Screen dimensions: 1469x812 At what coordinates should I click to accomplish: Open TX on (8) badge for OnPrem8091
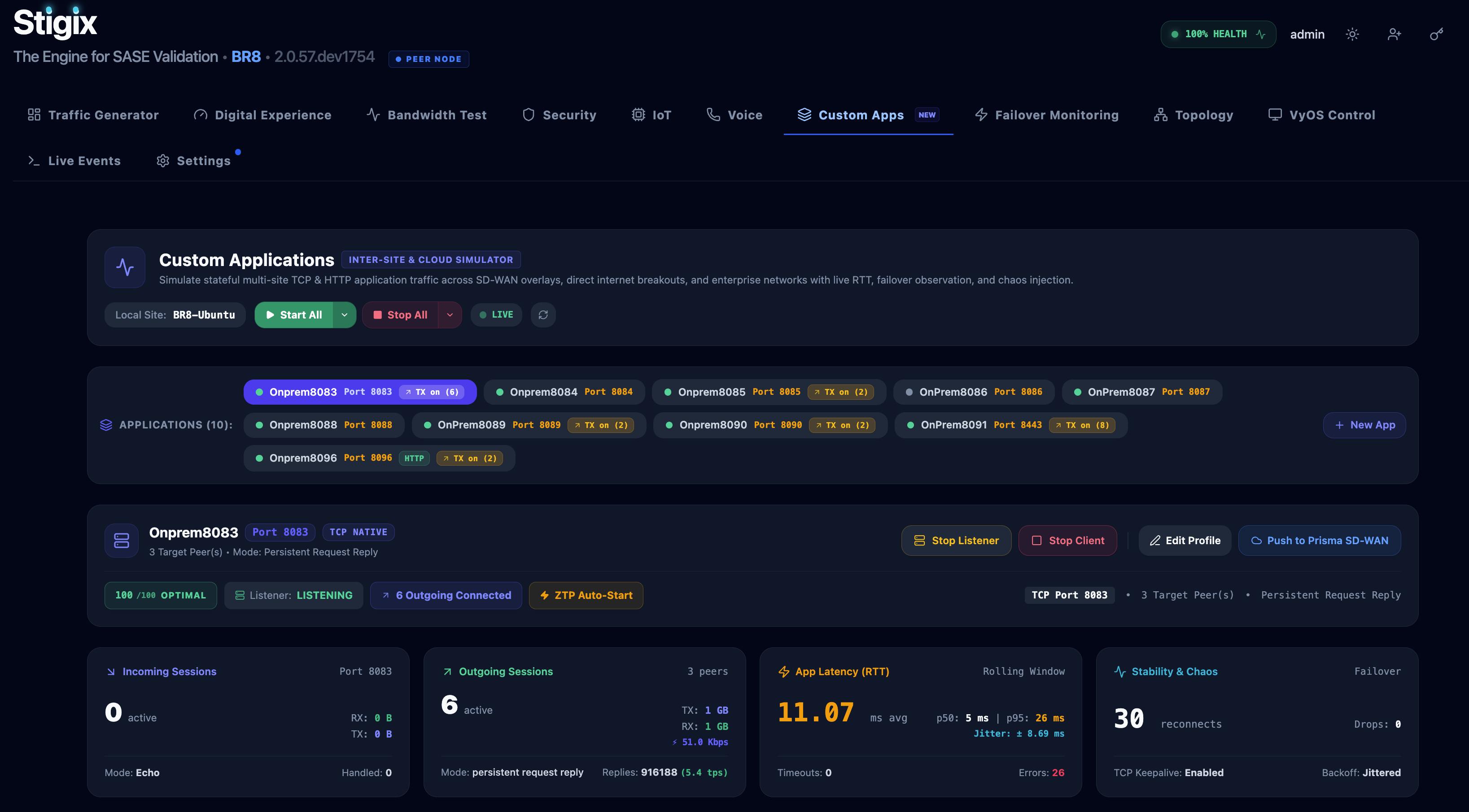(1082, 425)
